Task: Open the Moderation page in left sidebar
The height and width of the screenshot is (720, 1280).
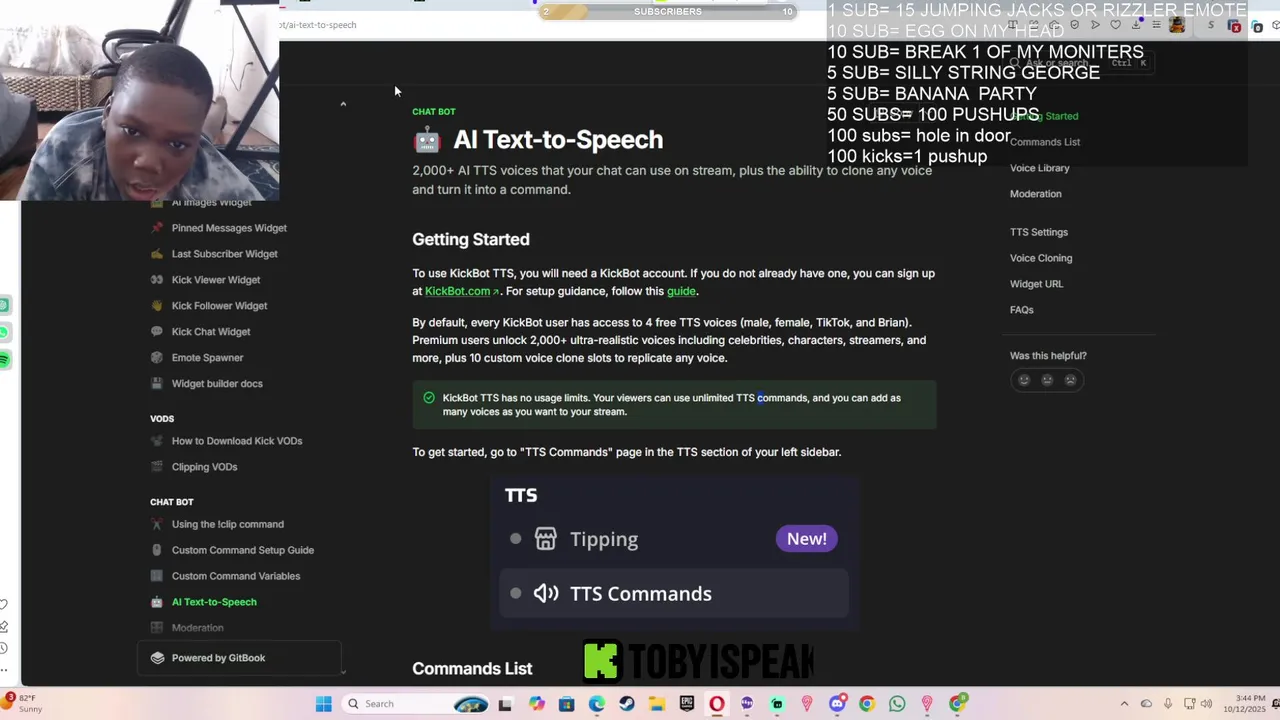Action: [197, 628]
